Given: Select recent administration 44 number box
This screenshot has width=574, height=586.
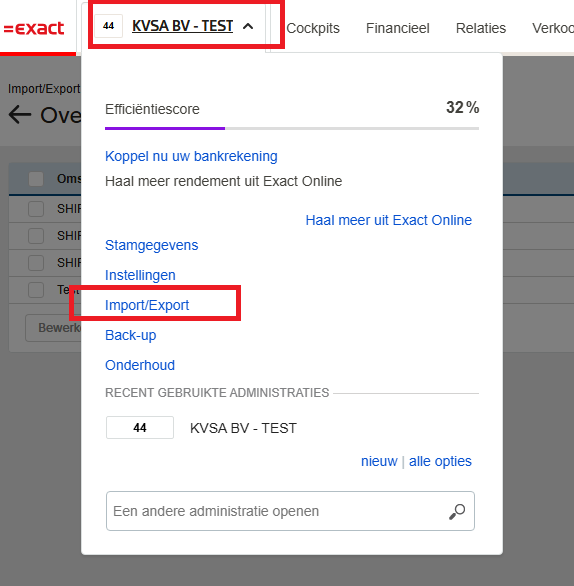Looking at the screenshot, I should [140, 428].
